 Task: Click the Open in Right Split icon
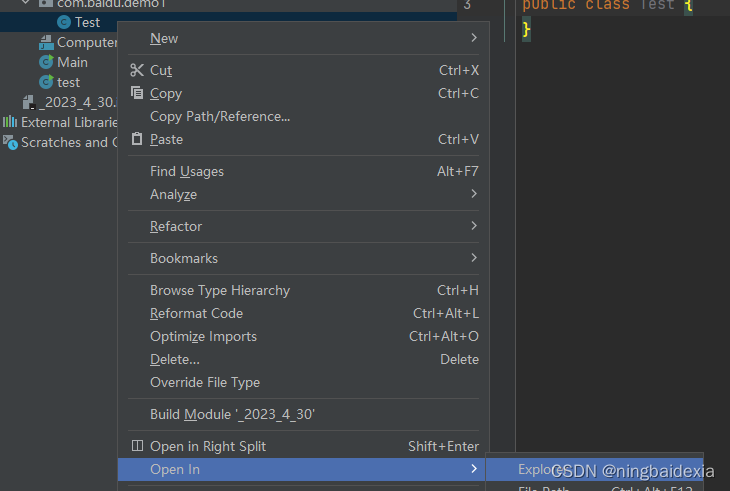[137, 446]
